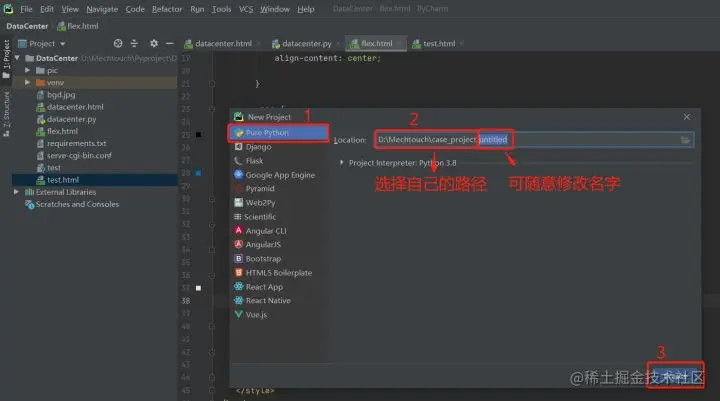Select datacenter.py in the project tree
Image resolution: width=720 pixels, height=401 pixels.
71,119
